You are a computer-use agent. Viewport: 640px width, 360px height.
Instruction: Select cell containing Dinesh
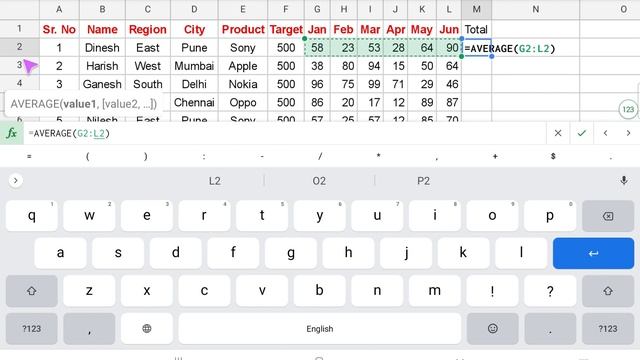tap(102, 48)
